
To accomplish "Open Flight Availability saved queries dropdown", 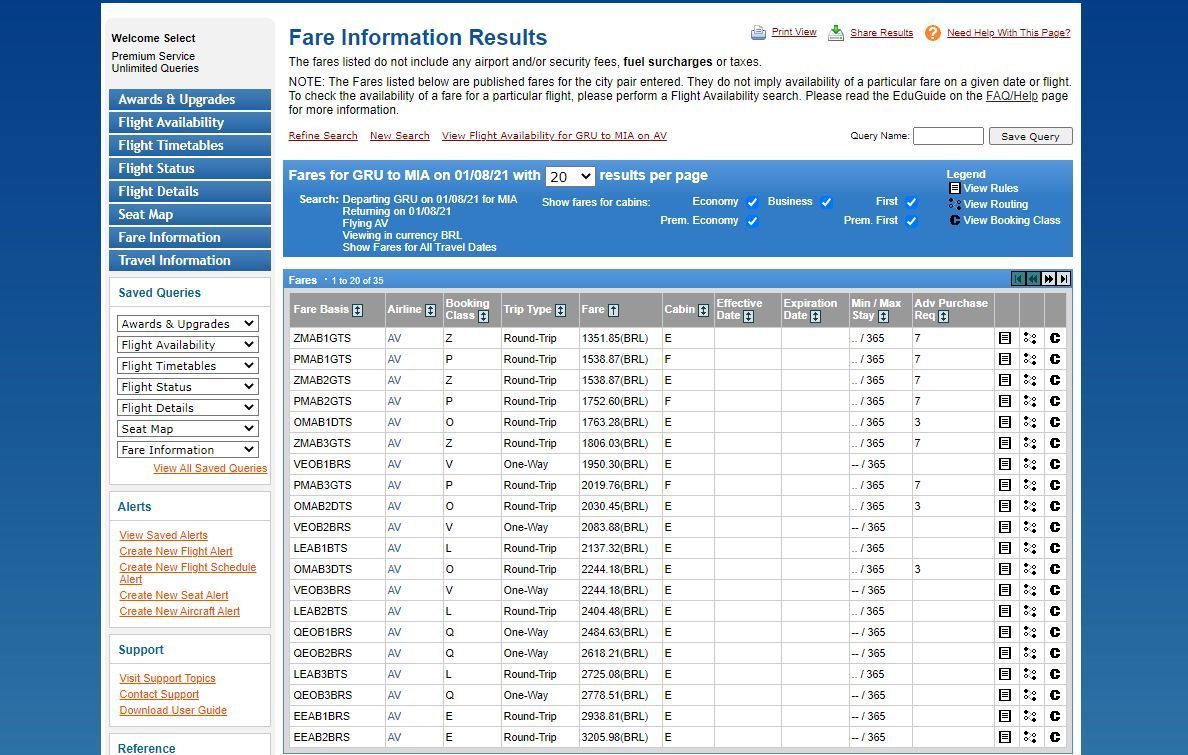I will click(x=188, y=345).
